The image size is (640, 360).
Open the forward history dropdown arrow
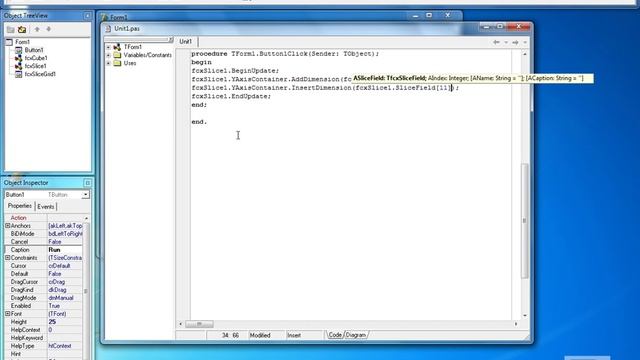[x=525, y=42]
